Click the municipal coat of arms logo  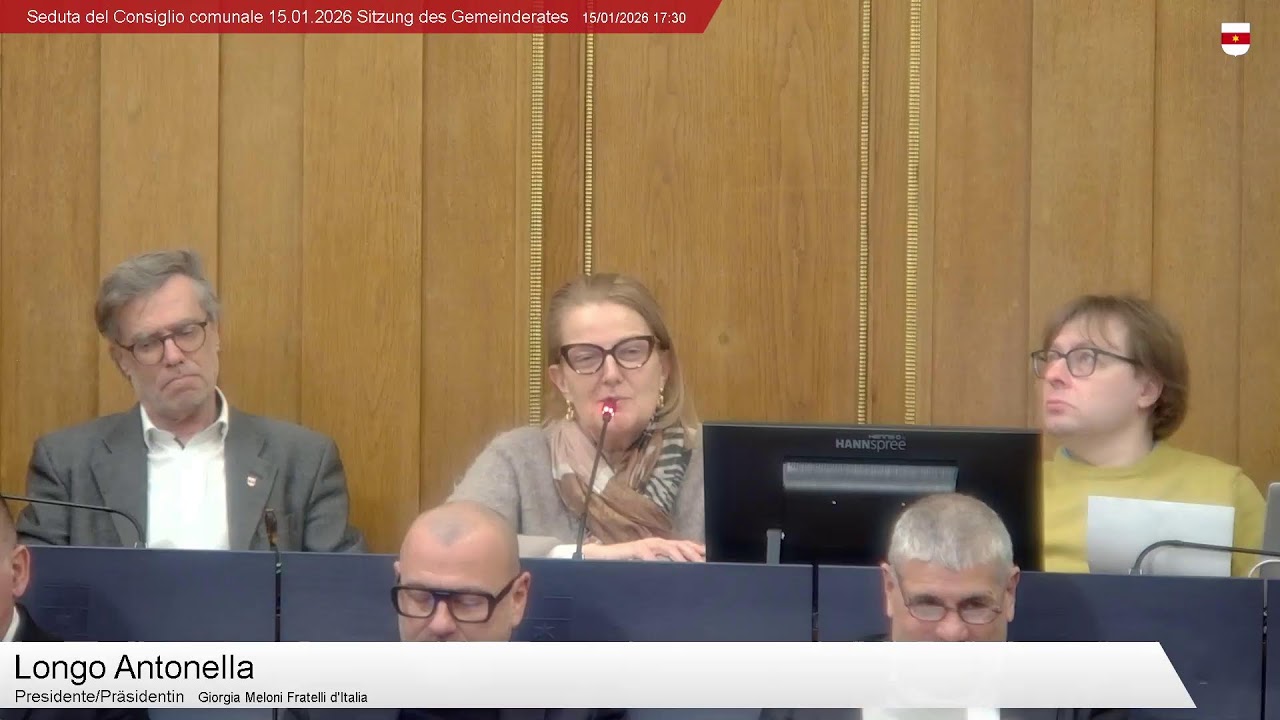(1235, 38)
